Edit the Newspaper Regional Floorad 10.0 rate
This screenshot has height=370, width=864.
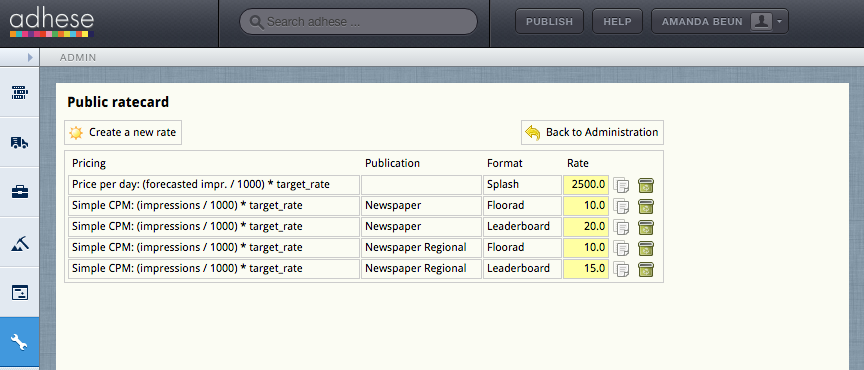point(585,248)
